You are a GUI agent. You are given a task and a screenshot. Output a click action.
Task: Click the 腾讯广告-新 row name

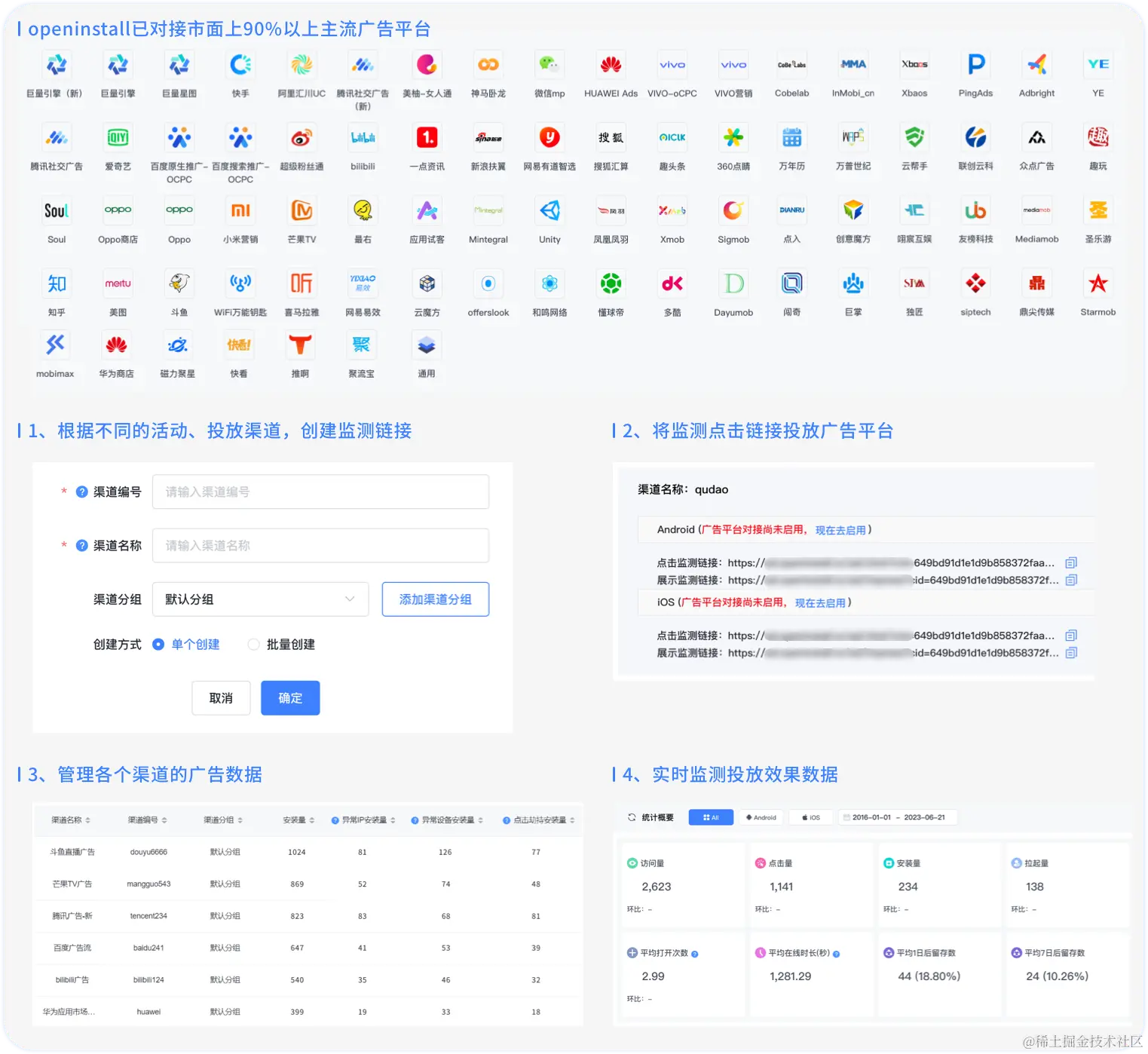point(72,916)
